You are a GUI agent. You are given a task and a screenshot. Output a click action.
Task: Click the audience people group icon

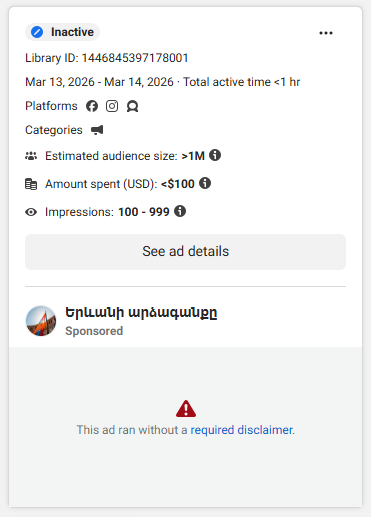(31, 156)
